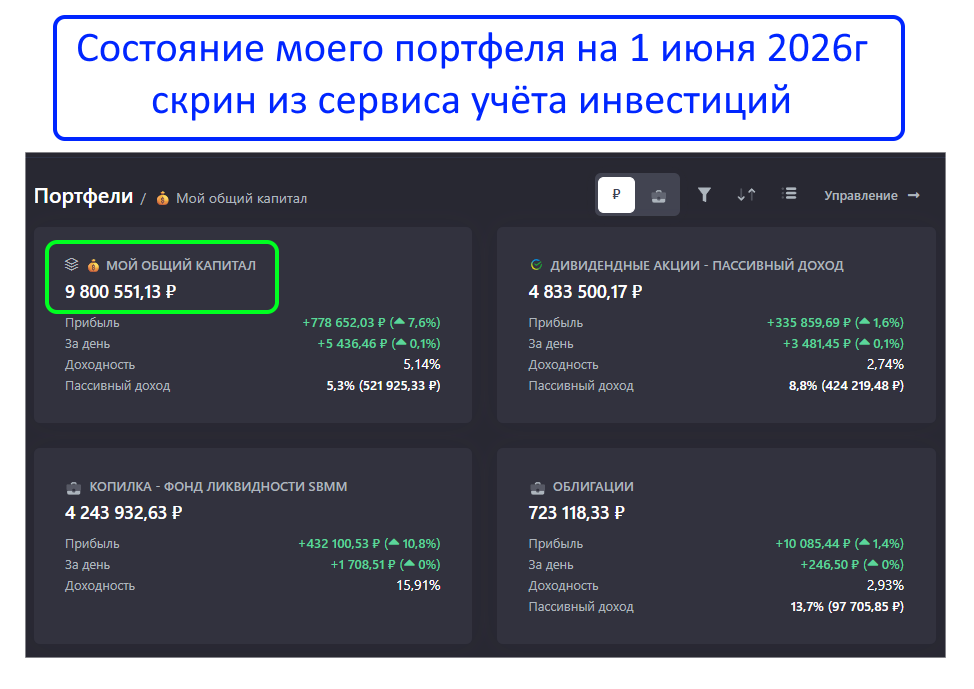Click daily change +1 708,51 ₽
Screen dimensions: 974x689
coord(385,565)
